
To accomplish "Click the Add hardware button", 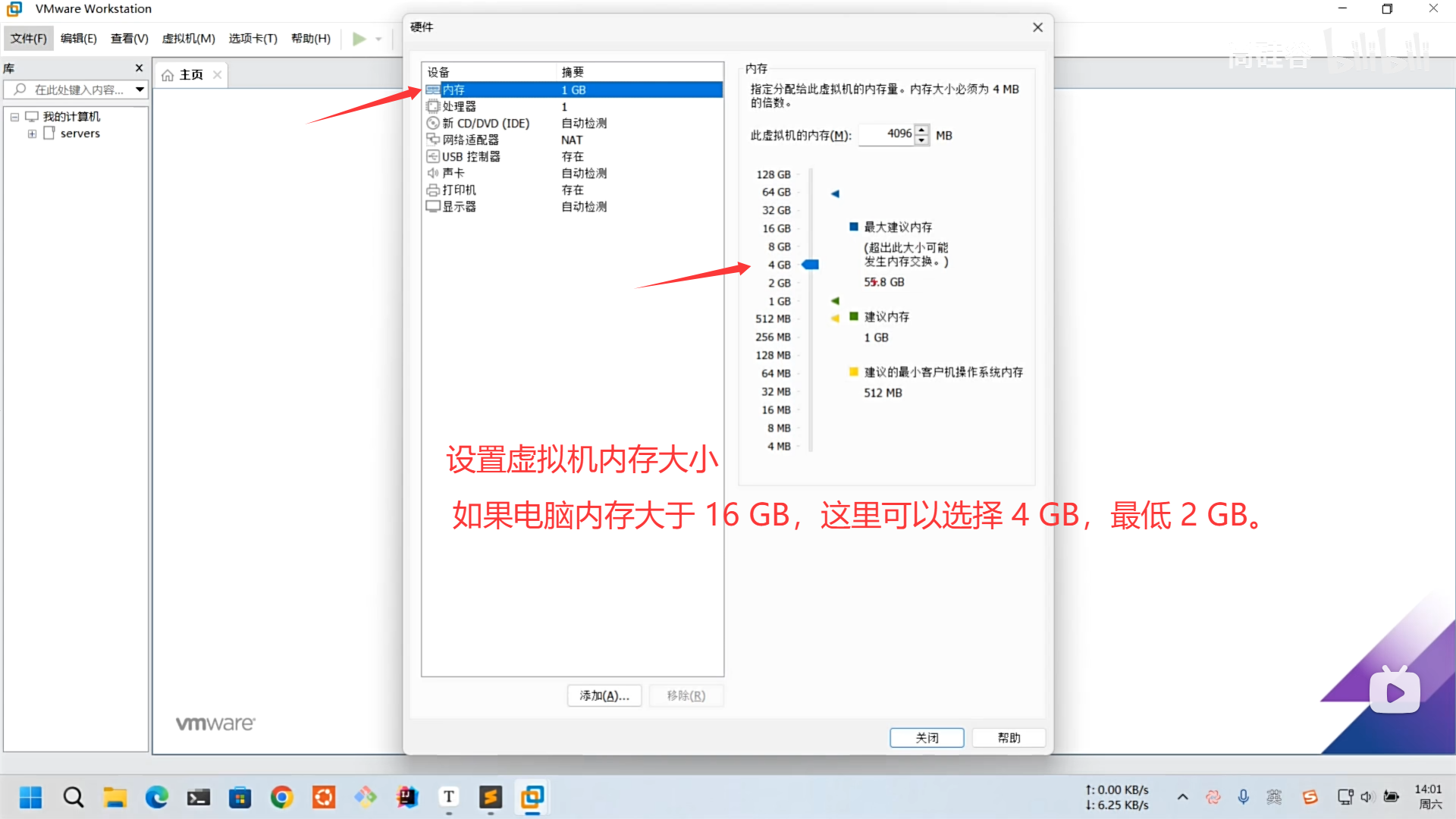I will (x=604, y=695).
